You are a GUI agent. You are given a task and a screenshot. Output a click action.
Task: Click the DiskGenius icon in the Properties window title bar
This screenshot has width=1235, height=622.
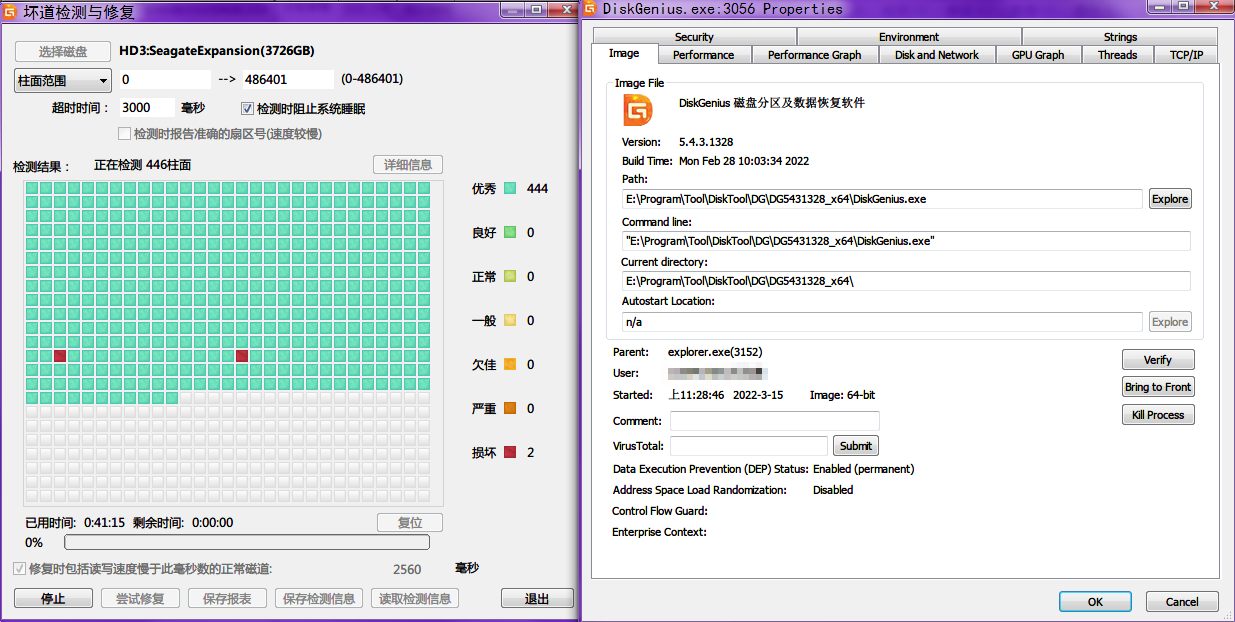pyautogui.click(x=589, y=9)
